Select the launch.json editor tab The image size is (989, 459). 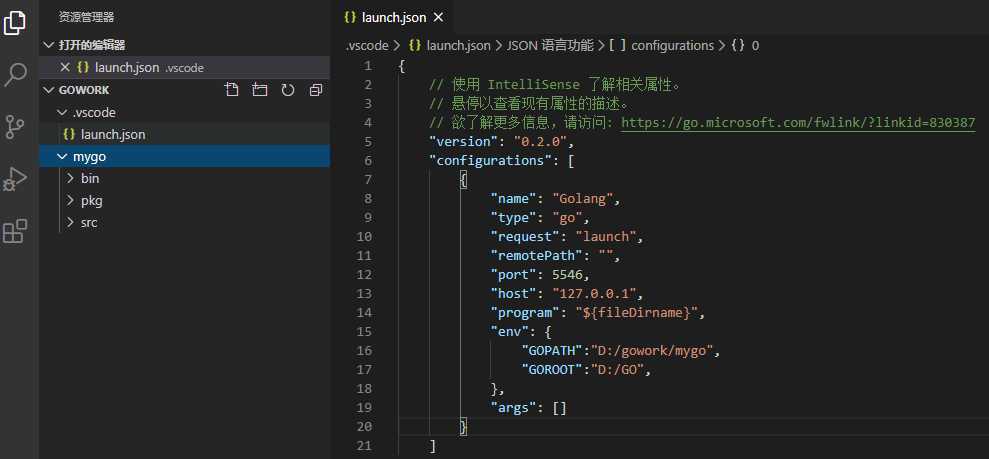pyautogui.click(x=394, y=18)
